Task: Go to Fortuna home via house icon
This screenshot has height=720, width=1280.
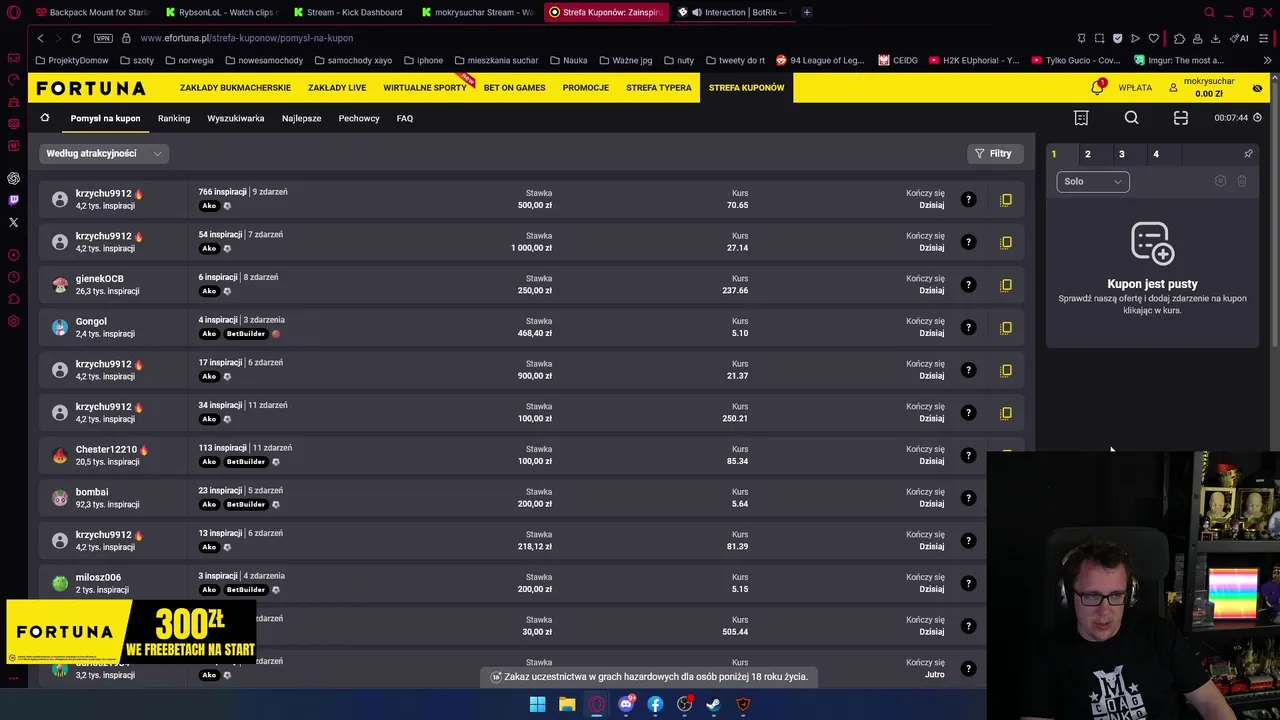Action: (45, 118)
